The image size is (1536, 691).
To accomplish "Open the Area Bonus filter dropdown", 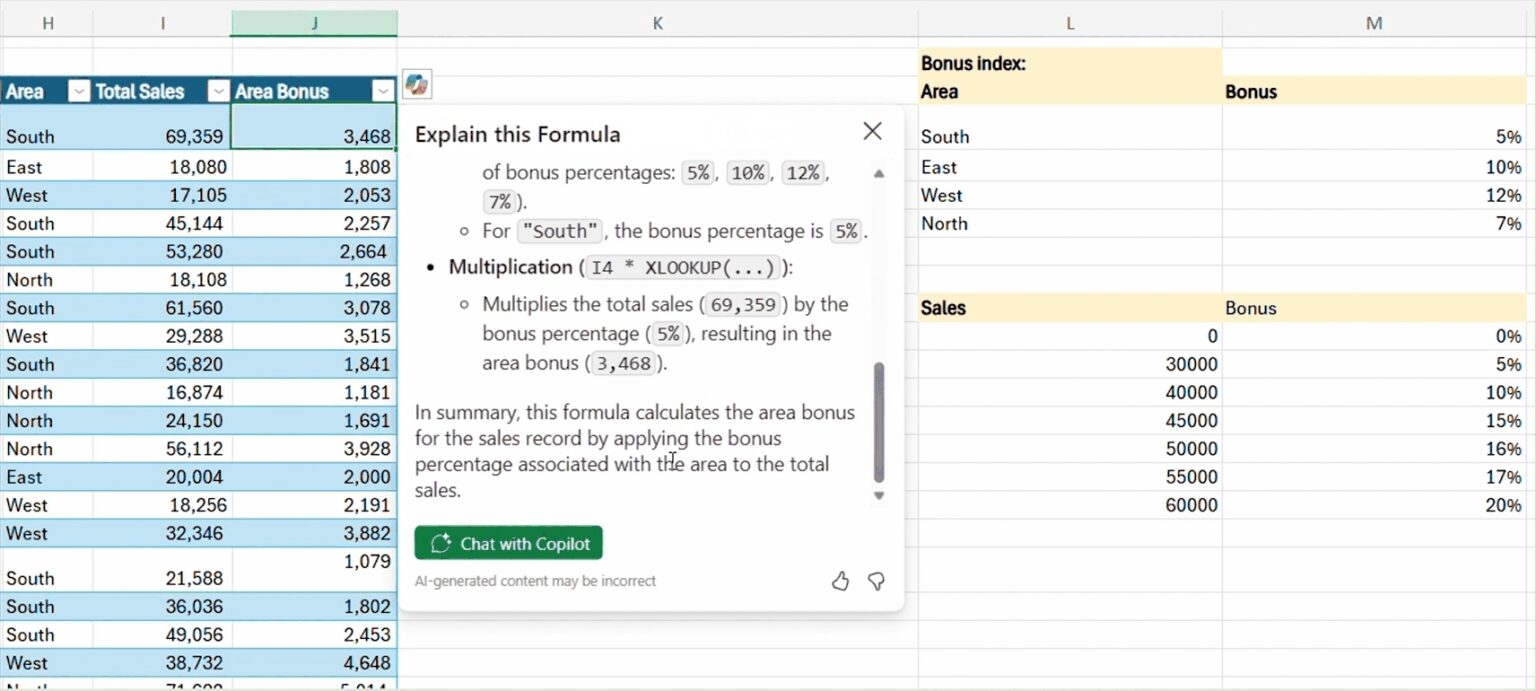I will [383, 91].
